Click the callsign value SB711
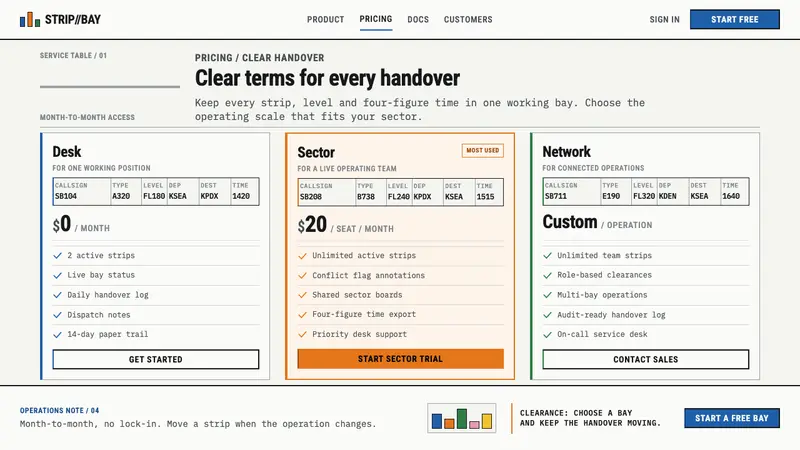This screenshot has height=450, width=800. click(556, 196)
